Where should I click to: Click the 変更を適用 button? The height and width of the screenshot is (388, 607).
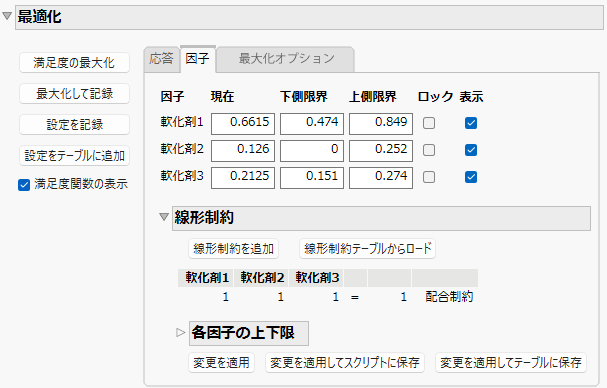pos(221,363)
